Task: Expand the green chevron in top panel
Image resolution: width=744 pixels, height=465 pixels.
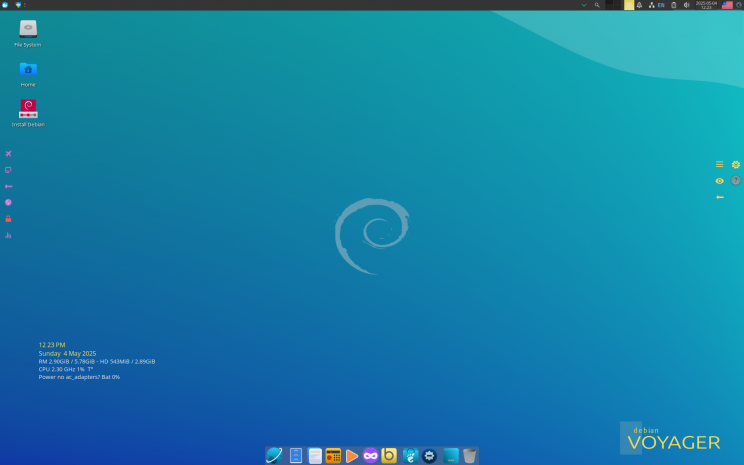Action: point(584,5)
